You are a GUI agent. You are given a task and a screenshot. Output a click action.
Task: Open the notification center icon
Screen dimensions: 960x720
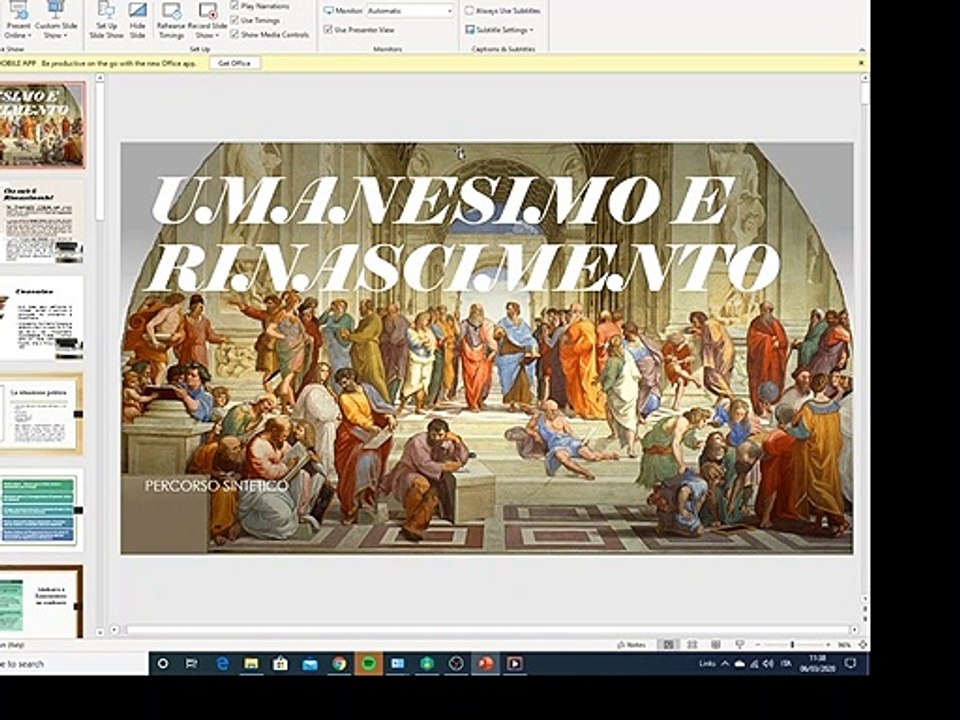[850, 664]
